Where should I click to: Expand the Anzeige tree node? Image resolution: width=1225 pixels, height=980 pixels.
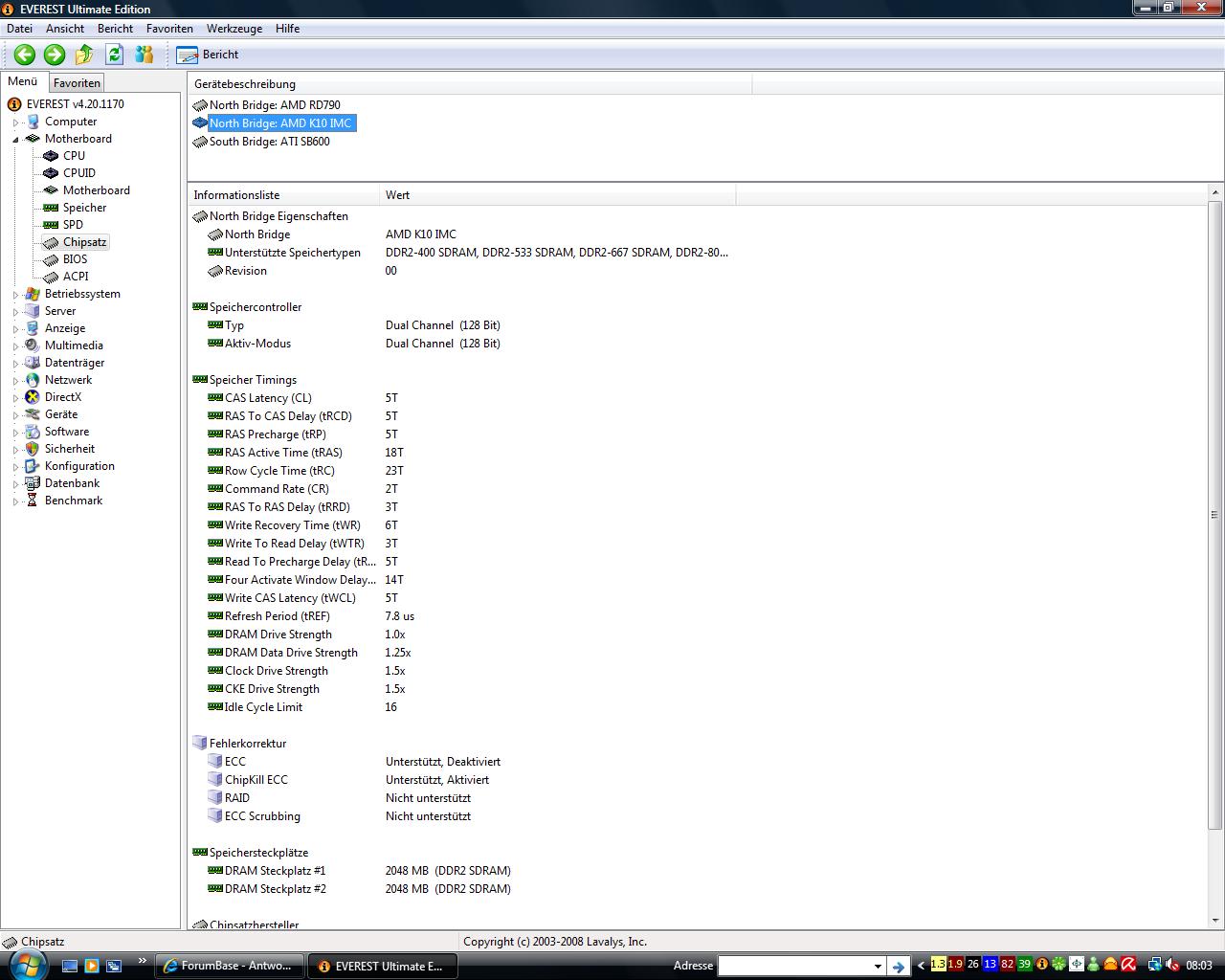(x=15, y=329)
